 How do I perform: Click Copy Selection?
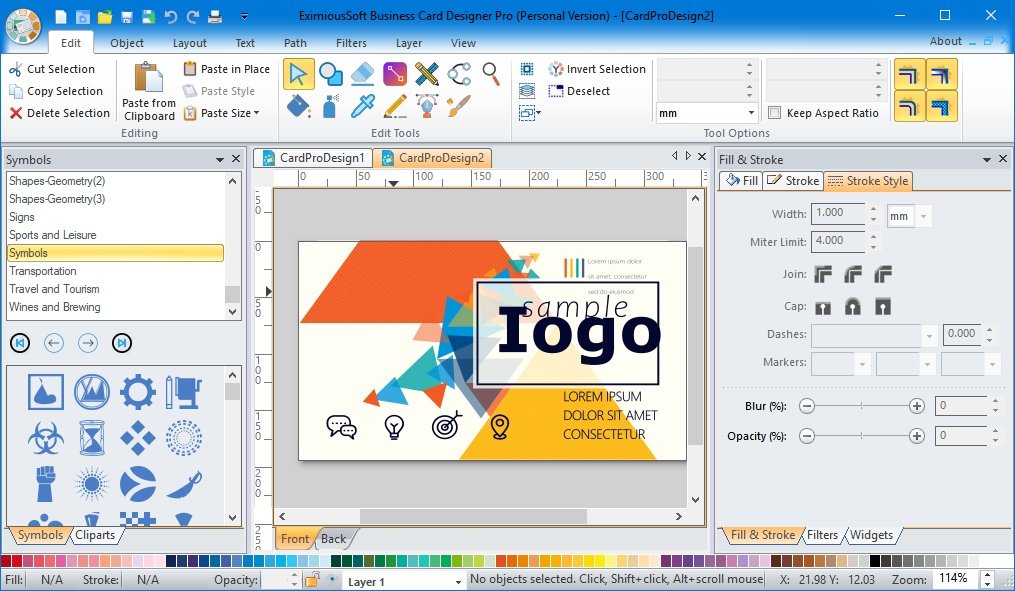point(56,91)
